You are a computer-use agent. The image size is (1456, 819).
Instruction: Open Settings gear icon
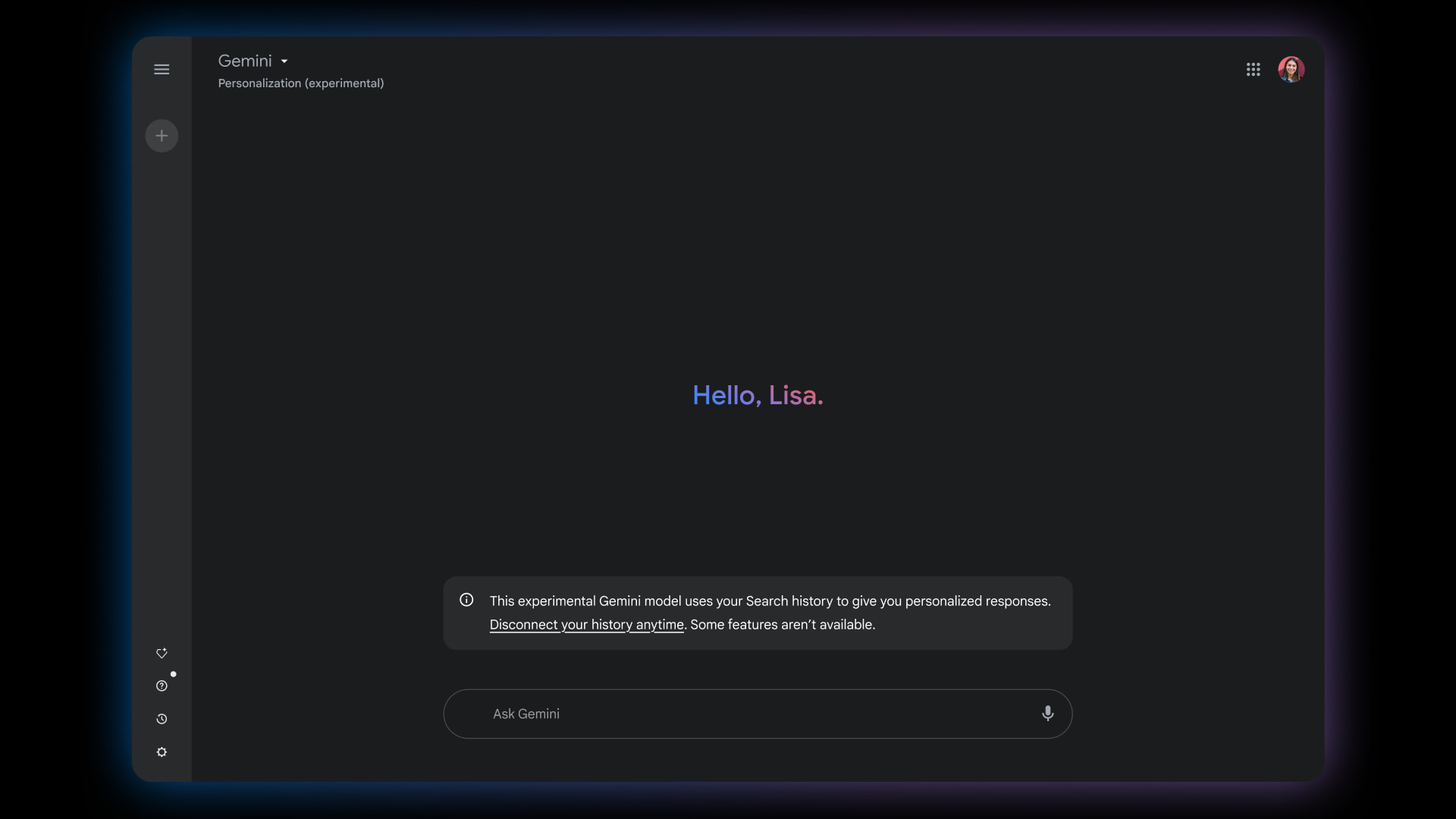point(162,752)
